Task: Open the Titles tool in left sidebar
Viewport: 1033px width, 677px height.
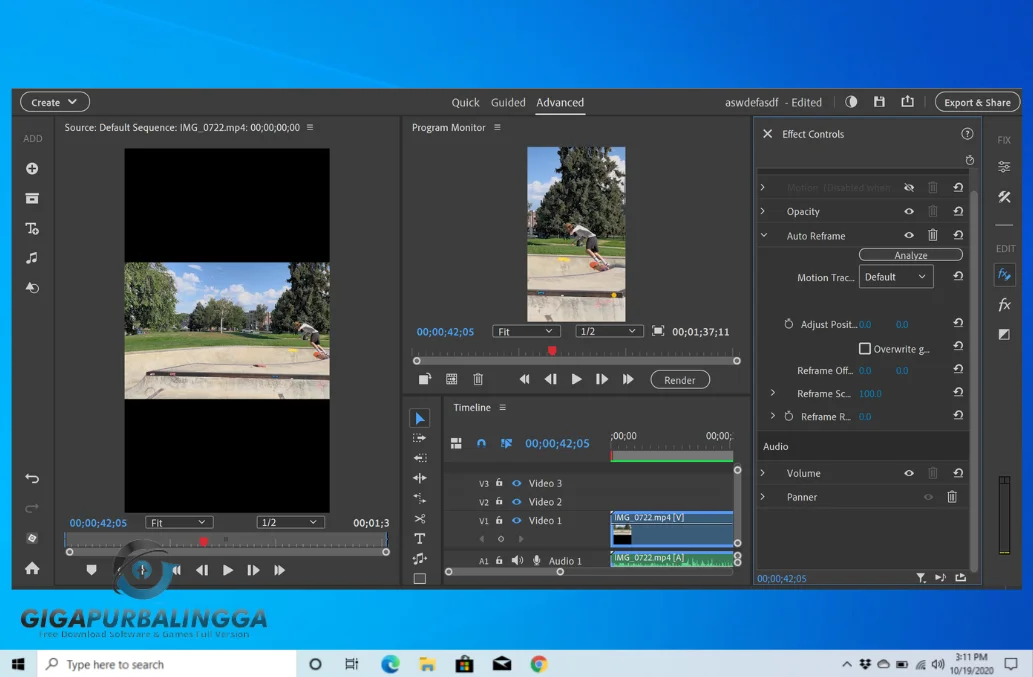Action: (32, 229)
